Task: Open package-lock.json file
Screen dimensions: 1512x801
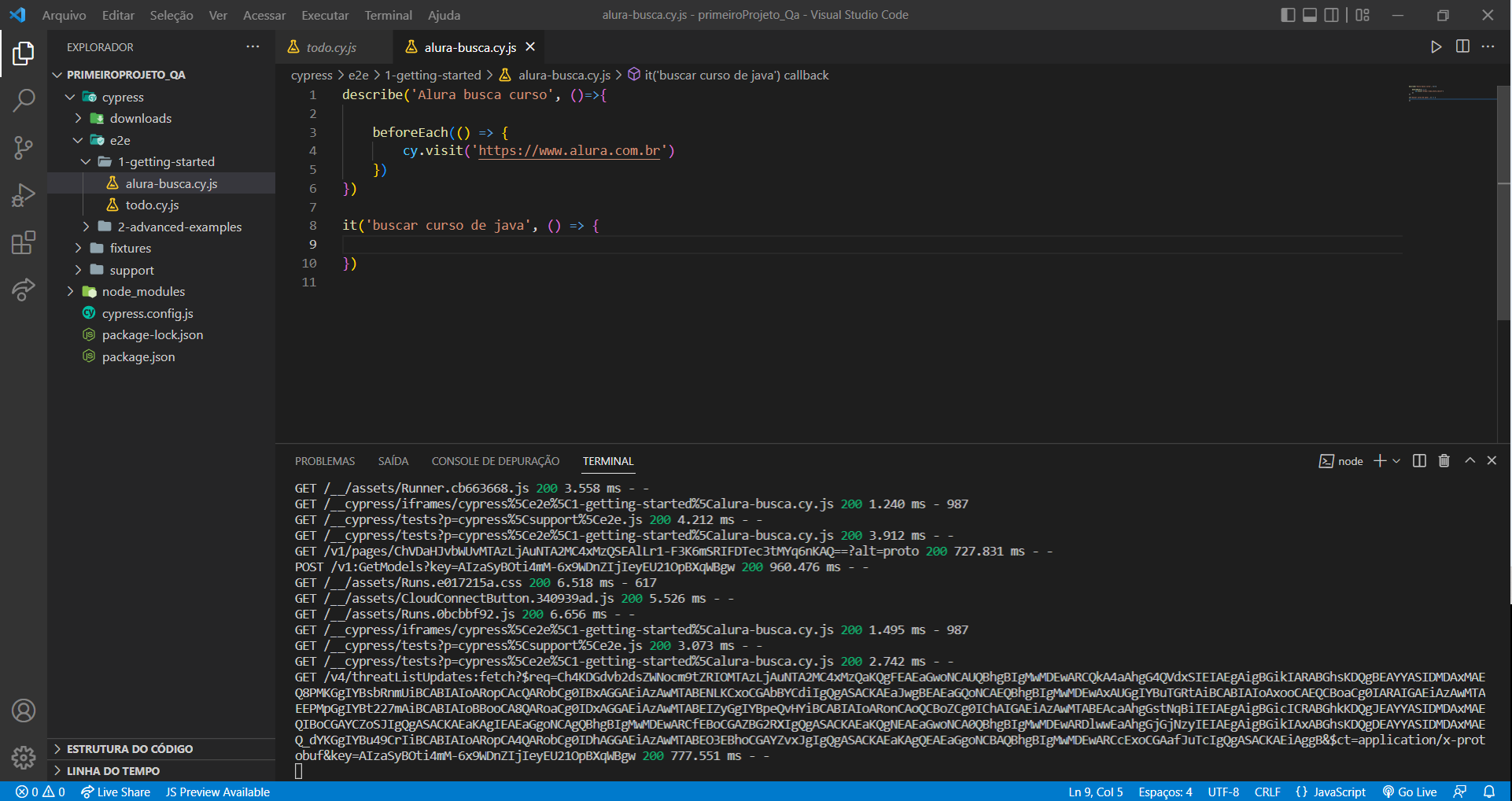Action: click(153, 334)
